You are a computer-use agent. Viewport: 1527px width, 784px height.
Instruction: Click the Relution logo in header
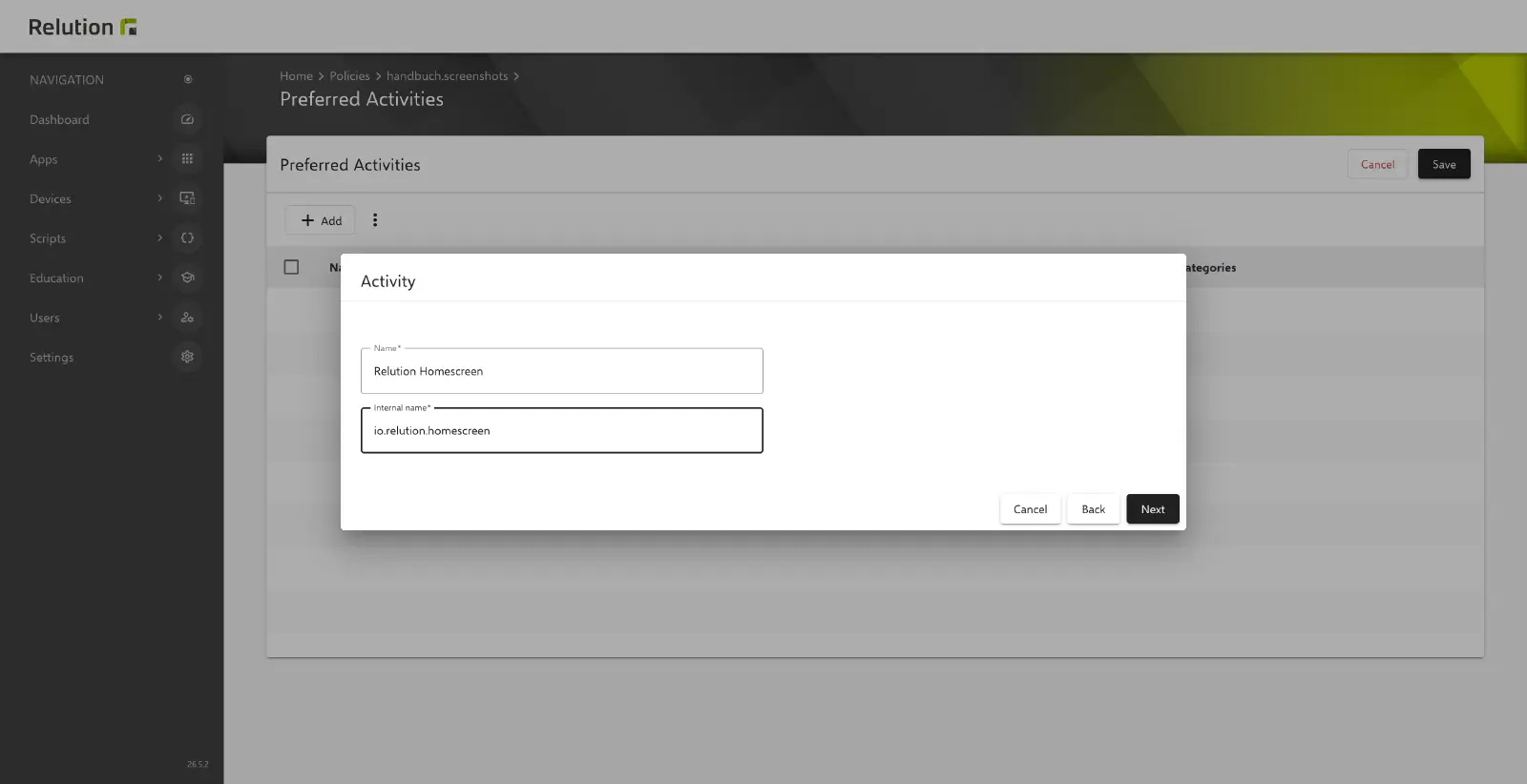click(83, 27)
